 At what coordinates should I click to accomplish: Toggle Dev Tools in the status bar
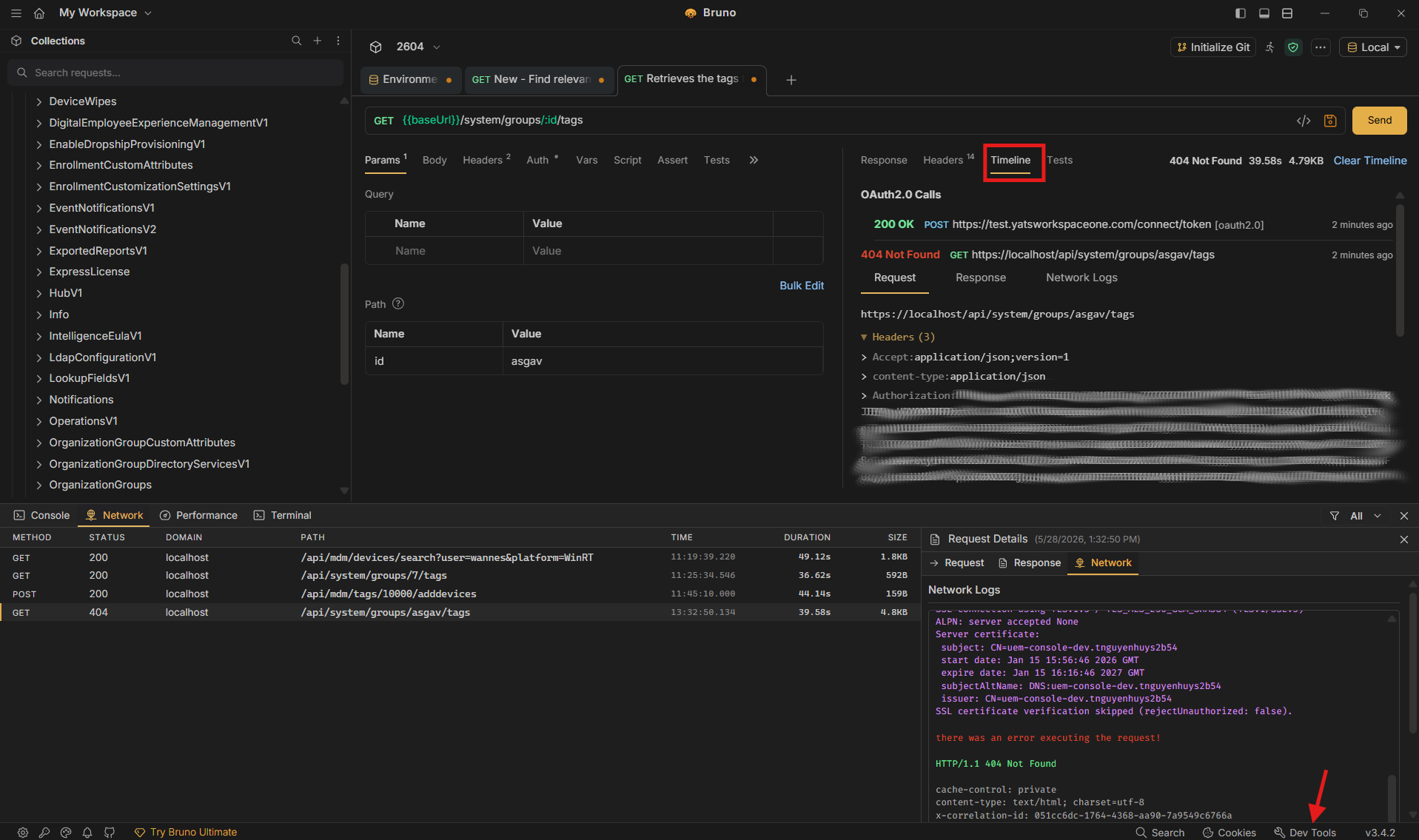tap(1305, 833)
